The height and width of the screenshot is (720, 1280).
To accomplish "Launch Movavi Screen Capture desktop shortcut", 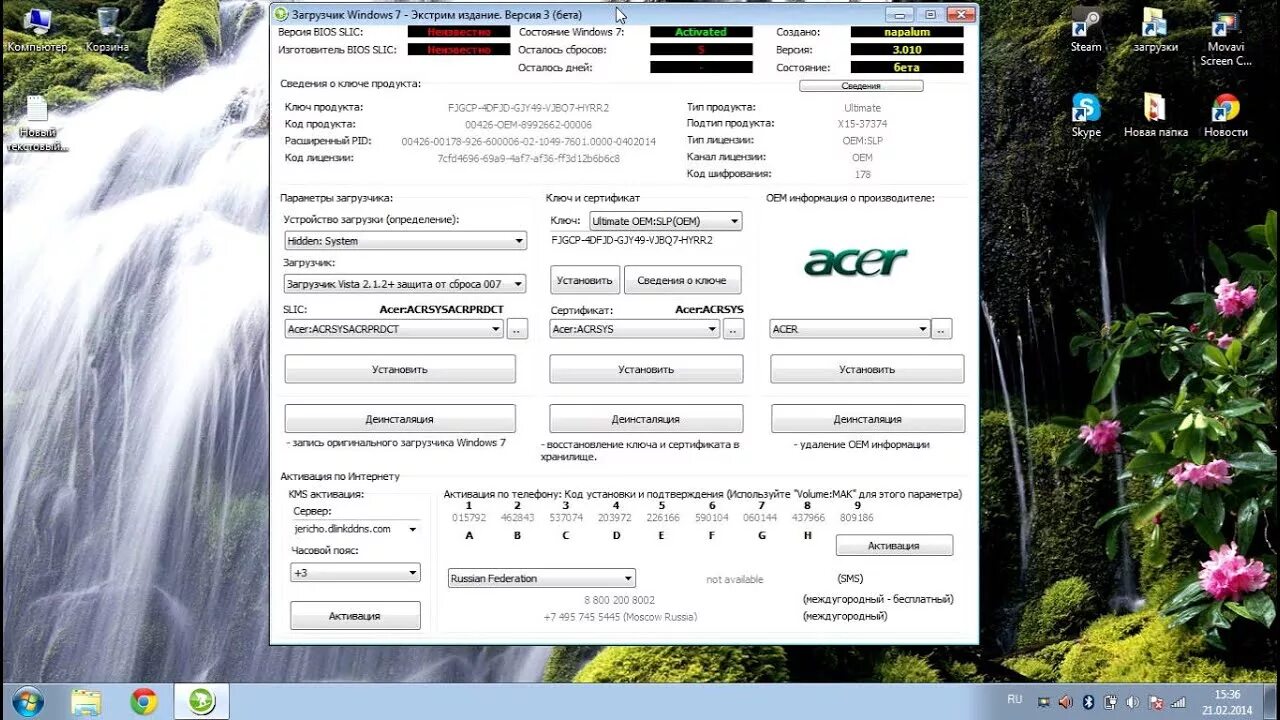I will pyautogui.click(x=1226, y=38).
